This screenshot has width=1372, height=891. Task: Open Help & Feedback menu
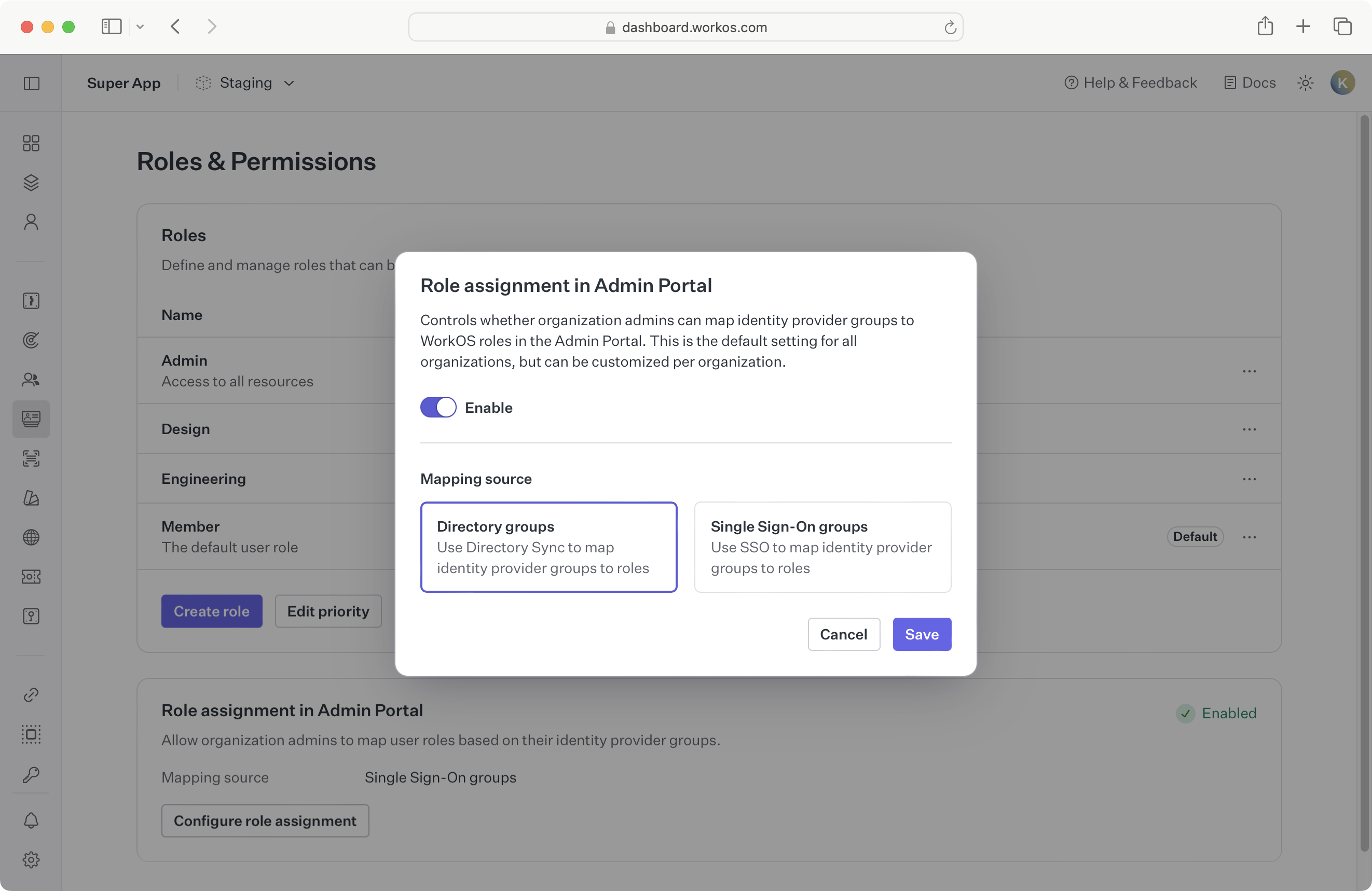tap(1130, 83)
